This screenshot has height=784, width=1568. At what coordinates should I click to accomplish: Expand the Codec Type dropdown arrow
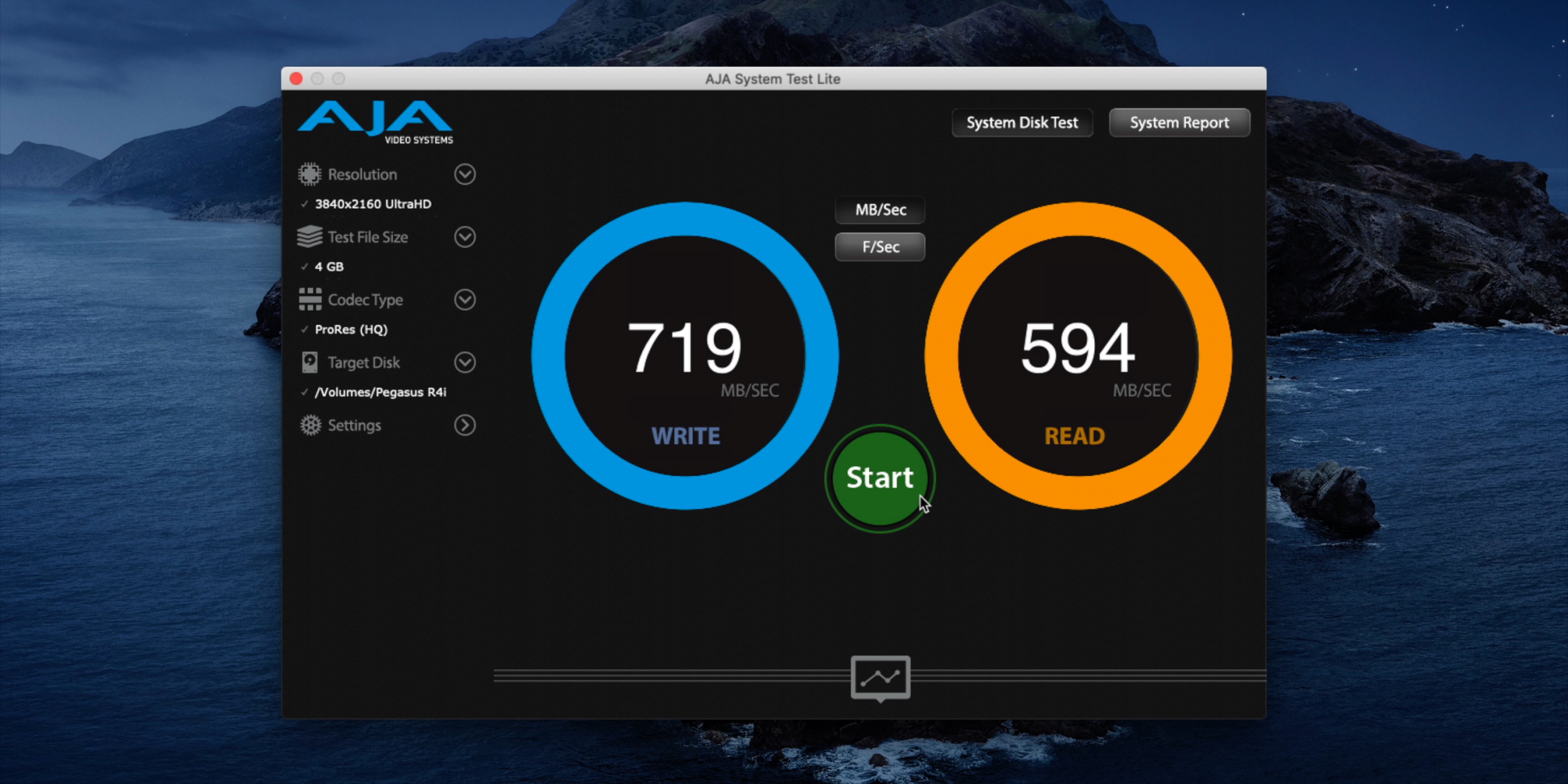click(x=464, y=299)
